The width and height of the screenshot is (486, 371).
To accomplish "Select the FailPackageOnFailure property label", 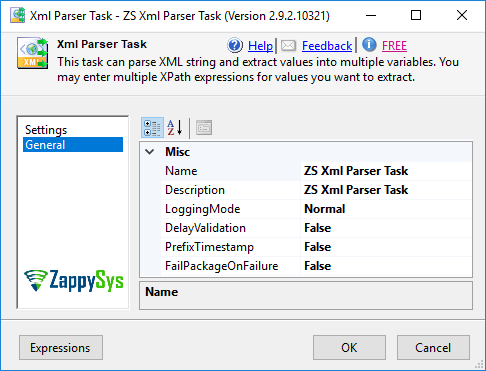I will 222,266.
